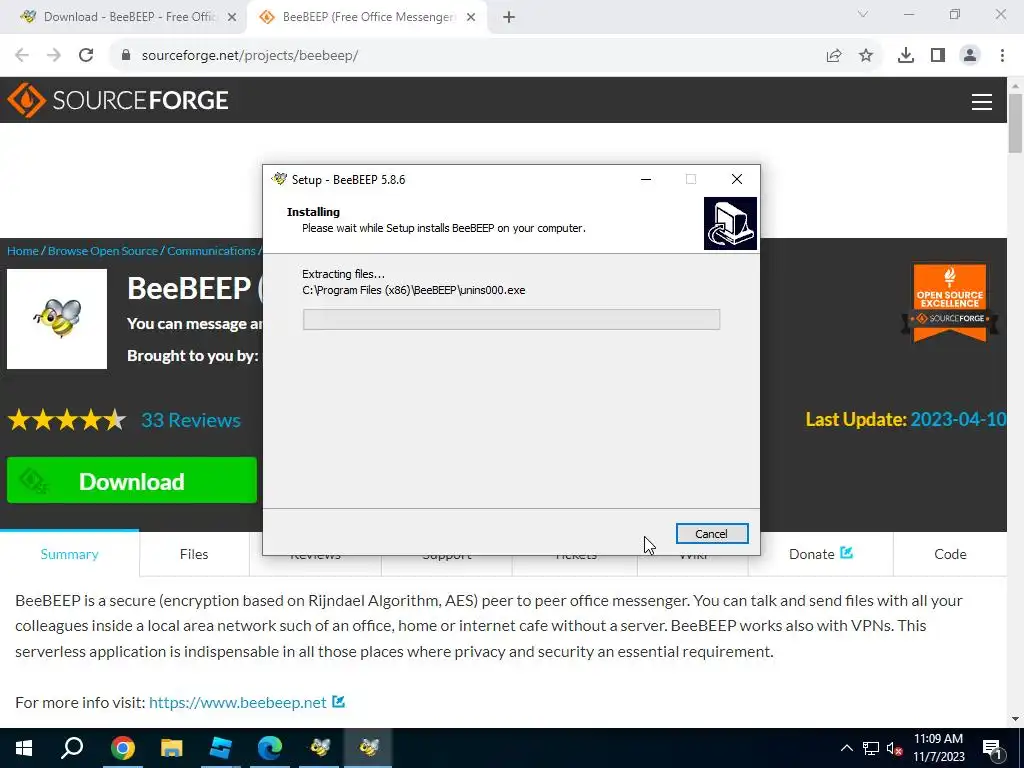Open the Windows Start menu
Image resolution: width=1024 pixels, height=768 pixels.
pos(24,748)
